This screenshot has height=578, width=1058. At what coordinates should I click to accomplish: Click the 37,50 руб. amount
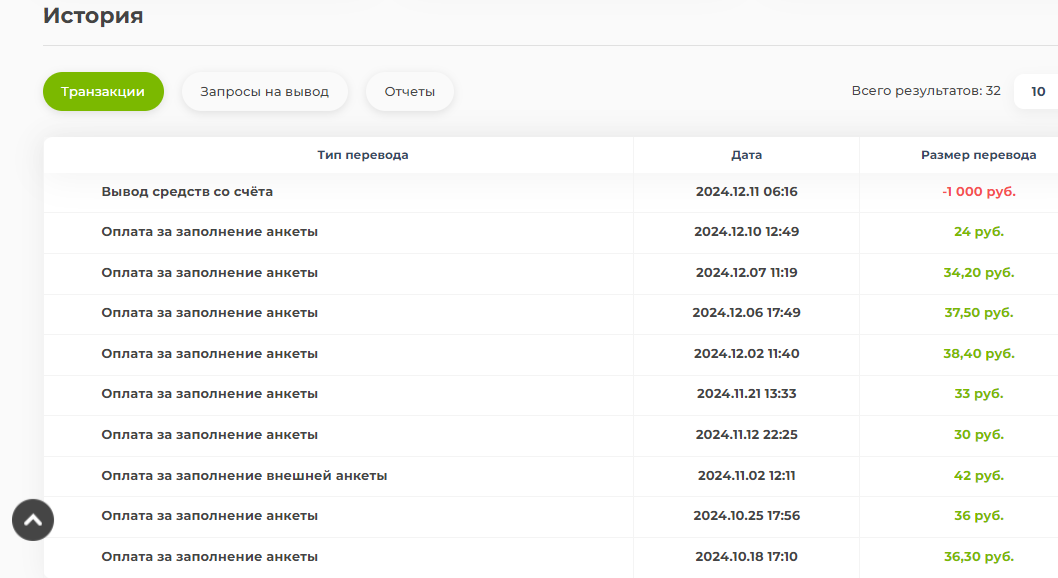click(x=978, y=312)
